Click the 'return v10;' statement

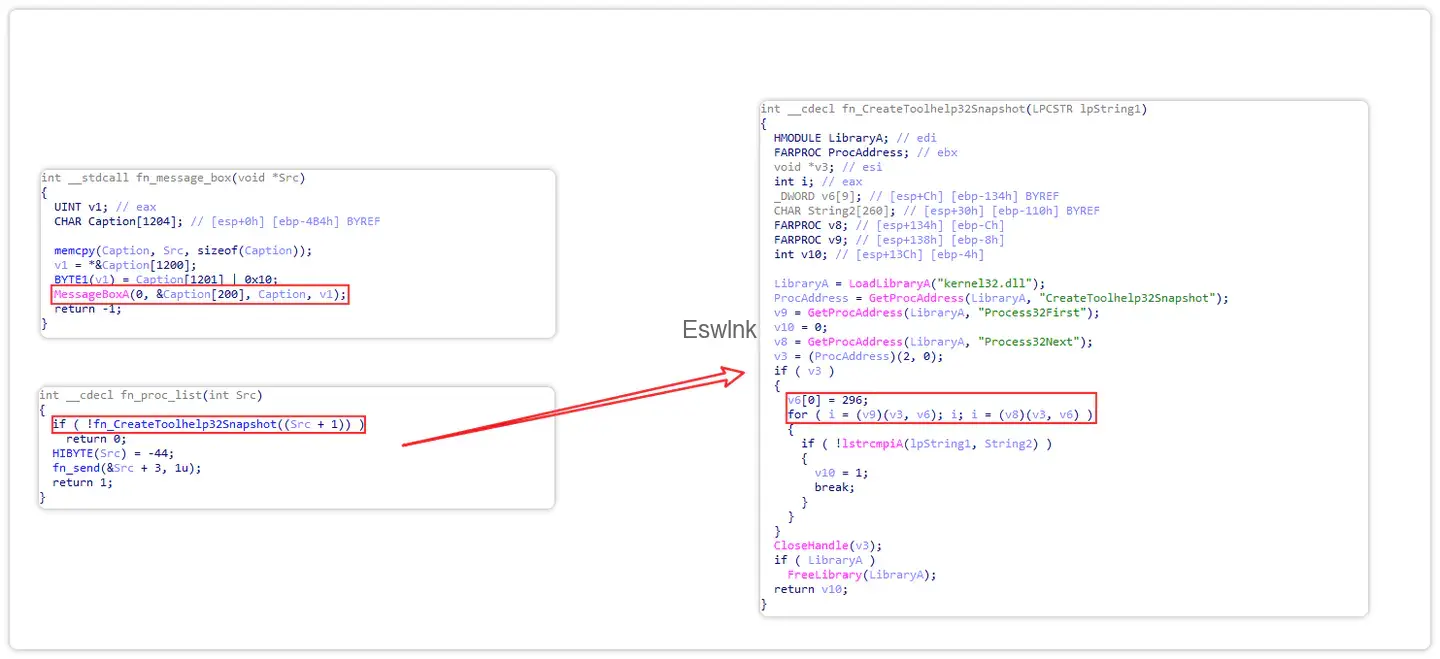pyautogui.click(x=808, y=589)
